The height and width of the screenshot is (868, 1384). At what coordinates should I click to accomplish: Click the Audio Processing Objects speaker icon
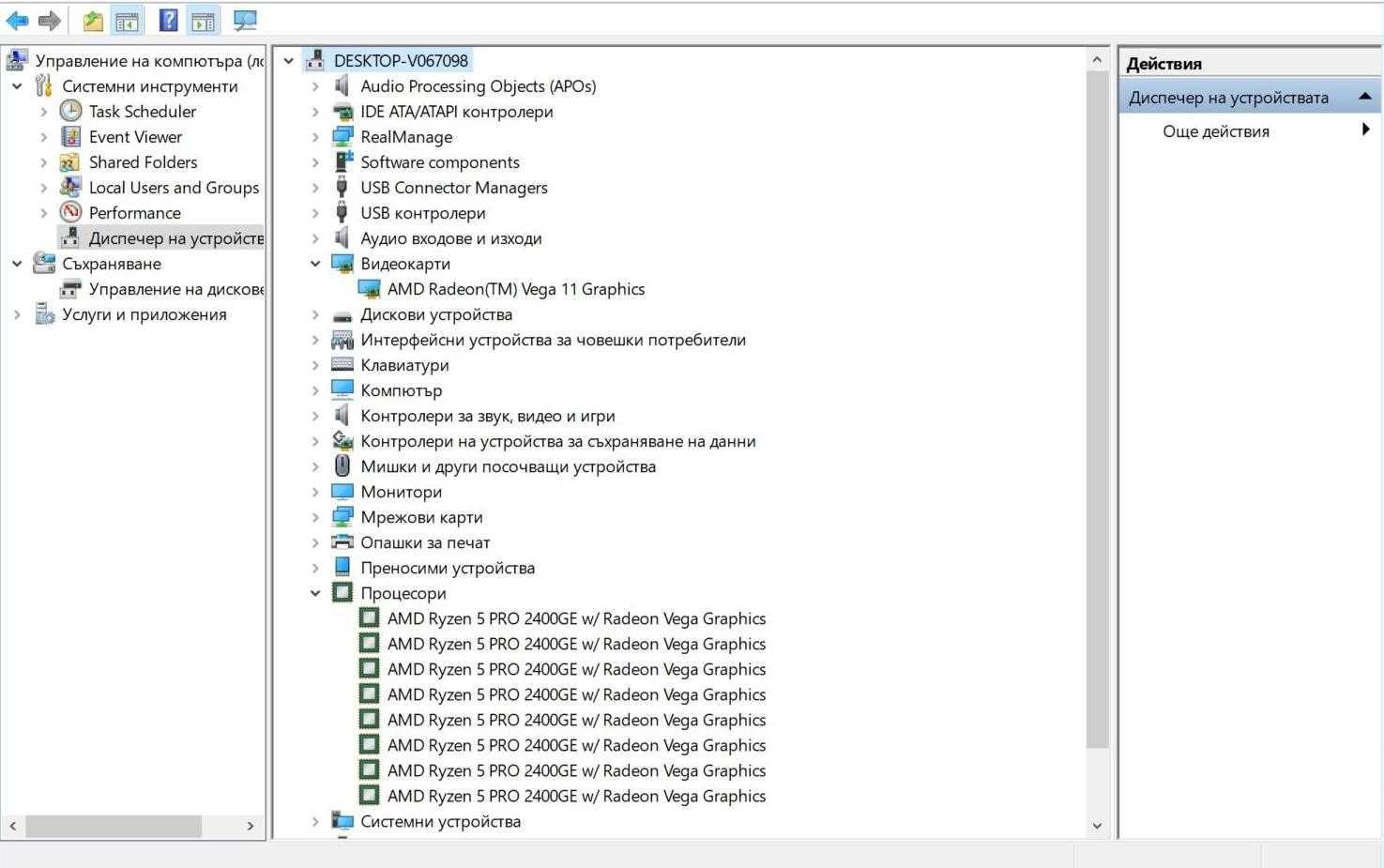342,85
